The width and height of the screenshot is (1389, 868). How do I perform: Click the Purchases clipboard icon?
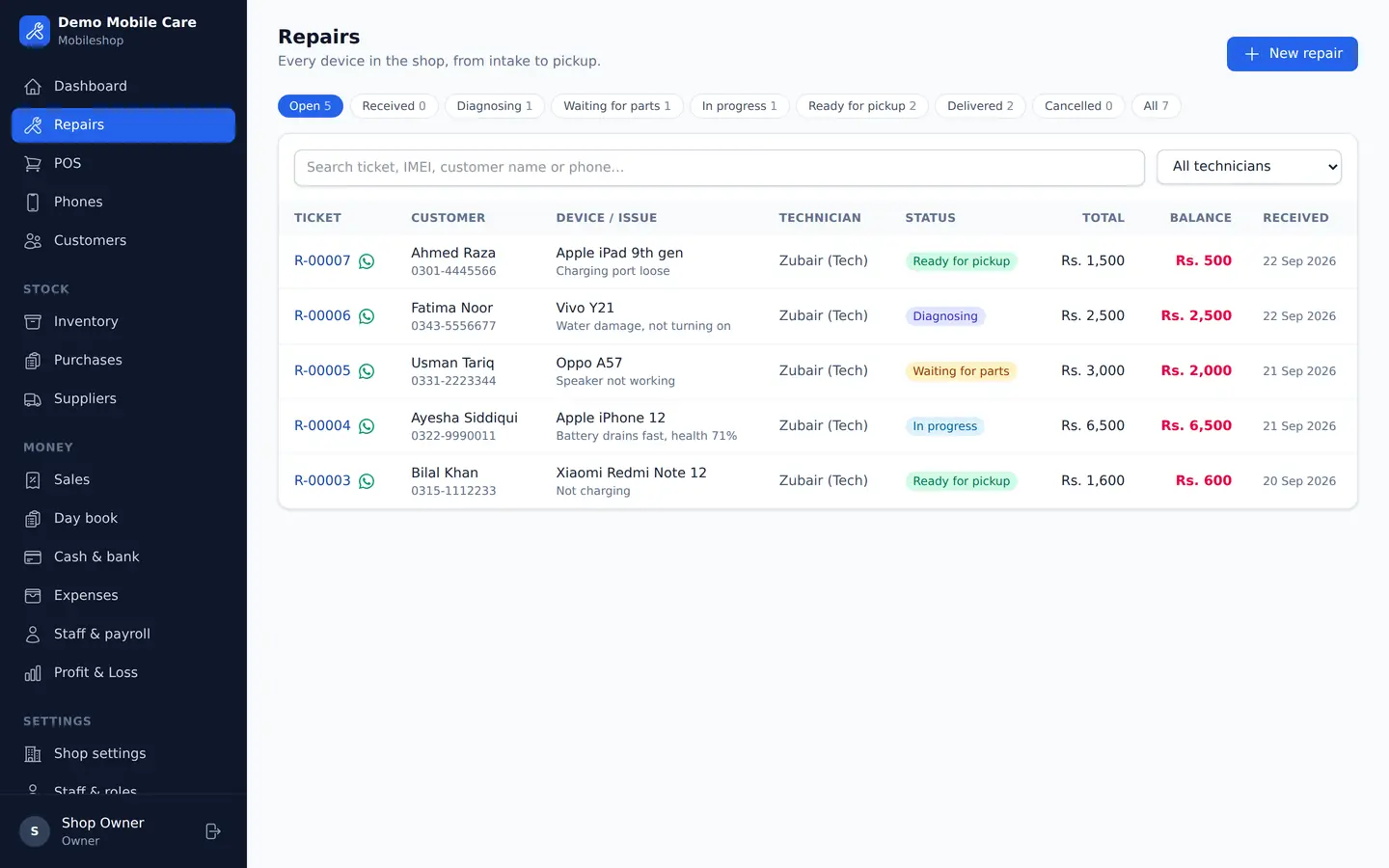click(x=33, y=360)
